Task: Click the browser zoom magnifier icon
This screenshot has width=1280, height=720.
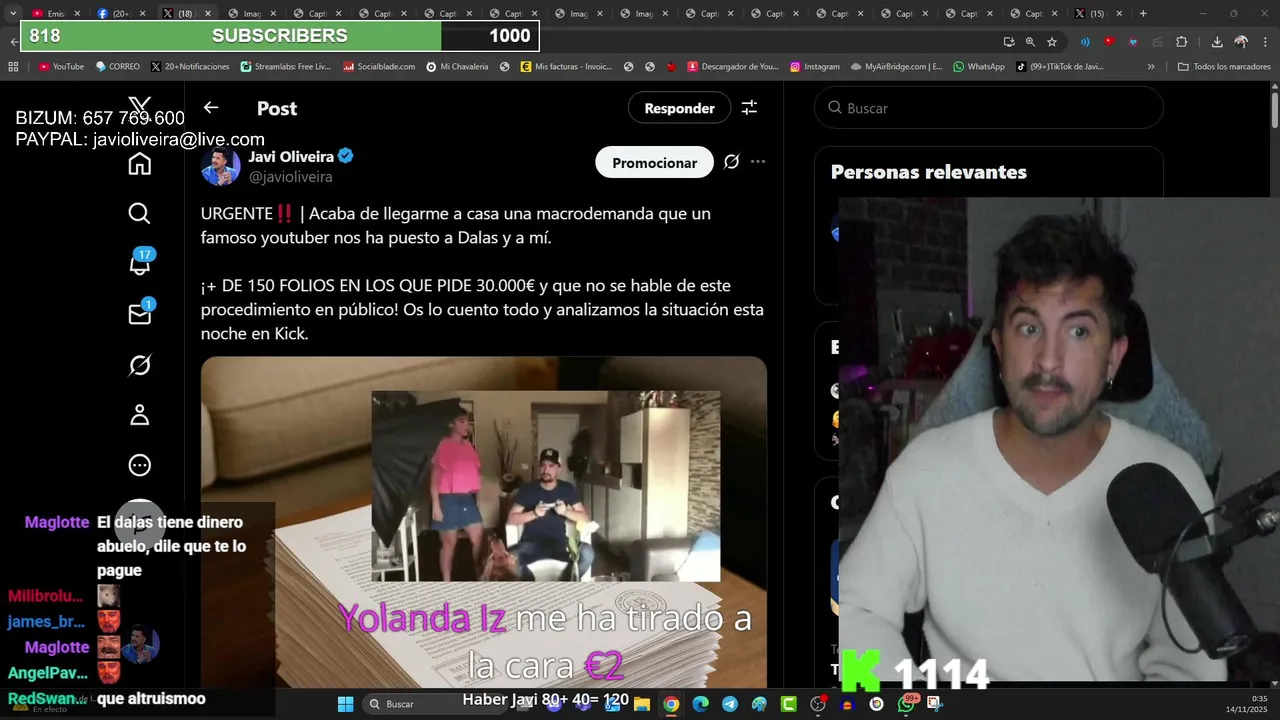Action: pos(1030,42)
